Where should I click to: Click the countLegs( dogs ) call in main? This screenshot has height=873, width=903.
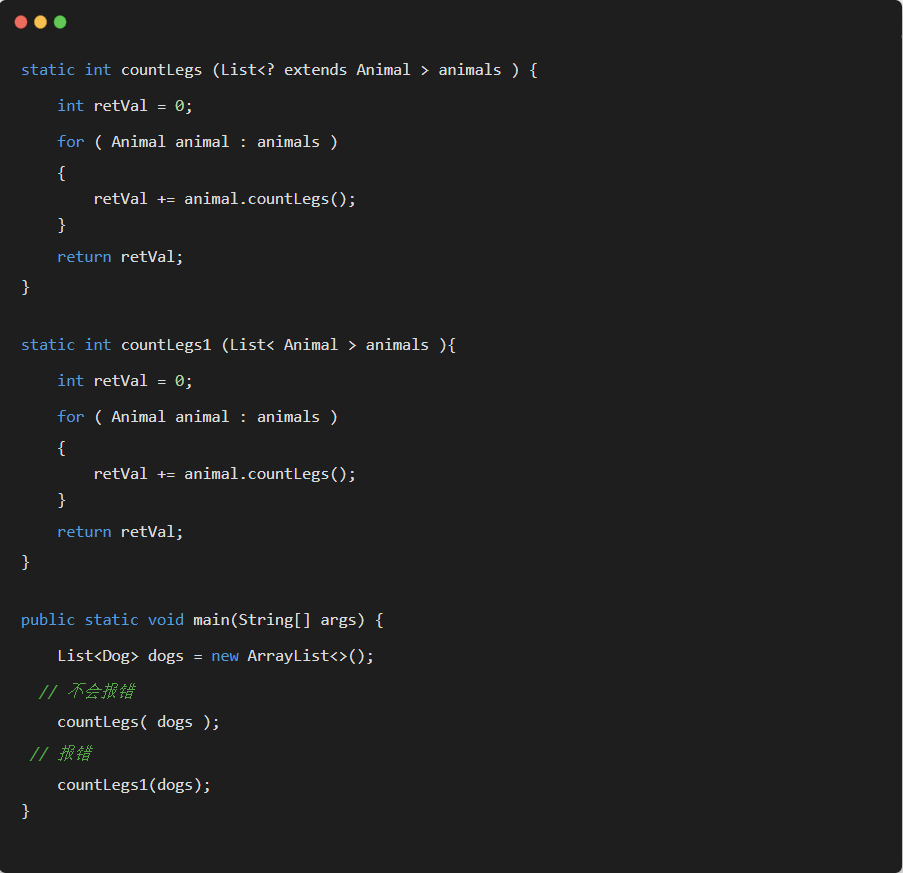(138, 722)
